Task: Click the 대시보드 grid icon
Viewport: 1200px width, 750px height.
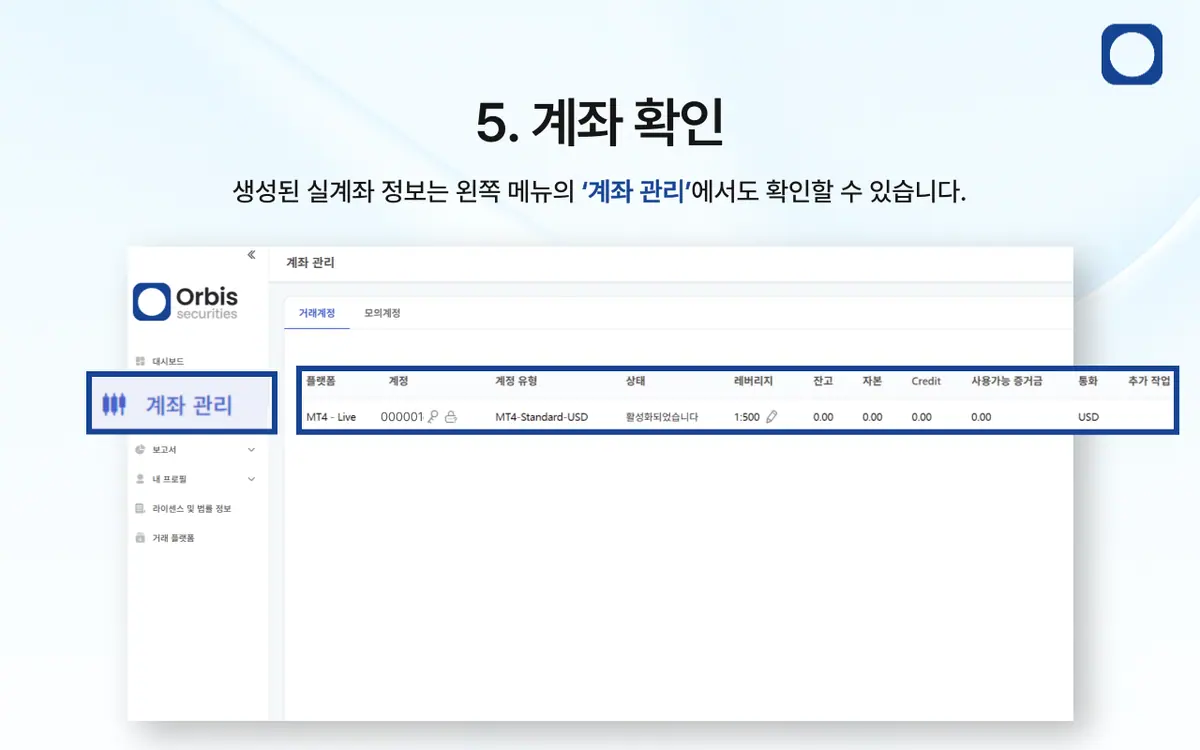Action: pos(140,361)
